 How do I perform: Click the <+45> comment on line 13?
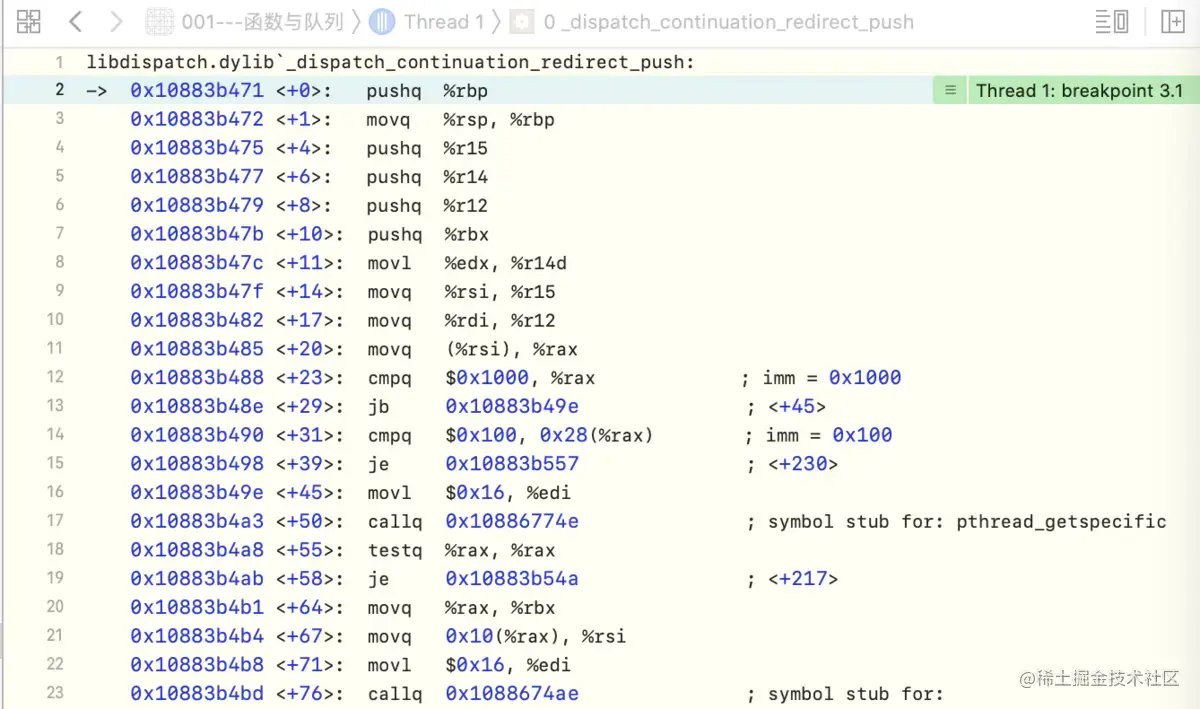(x=787, y=406)
